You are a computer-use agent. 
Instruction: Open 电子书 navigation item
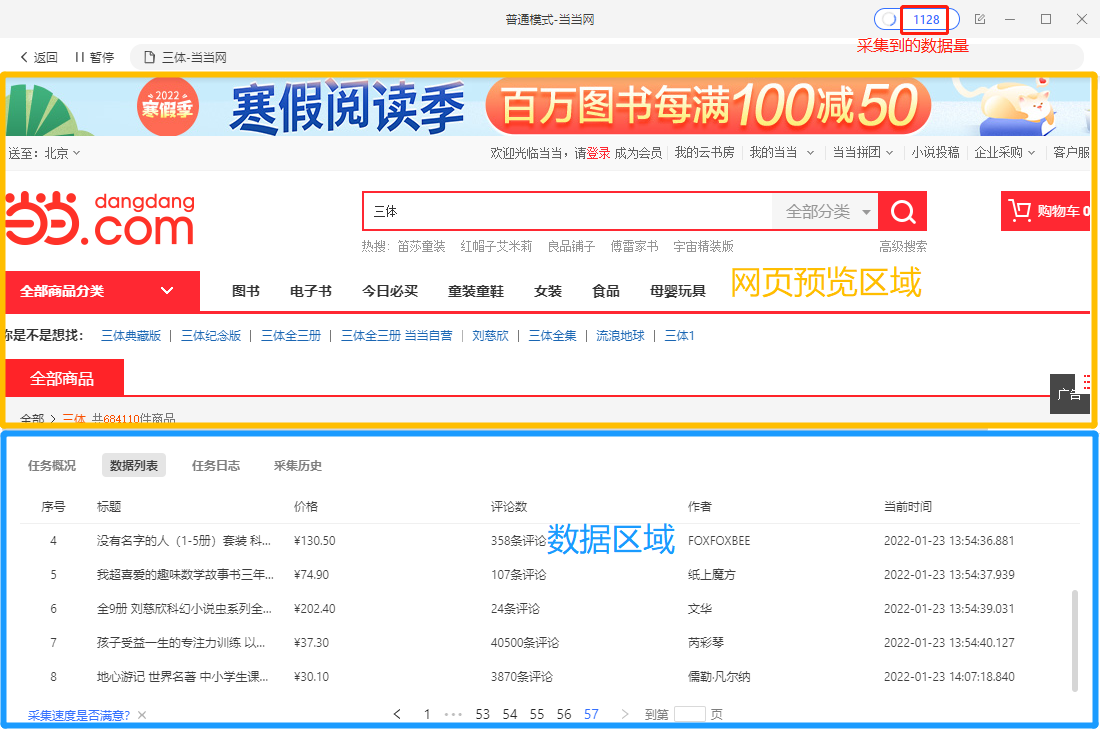pos(311,291)
